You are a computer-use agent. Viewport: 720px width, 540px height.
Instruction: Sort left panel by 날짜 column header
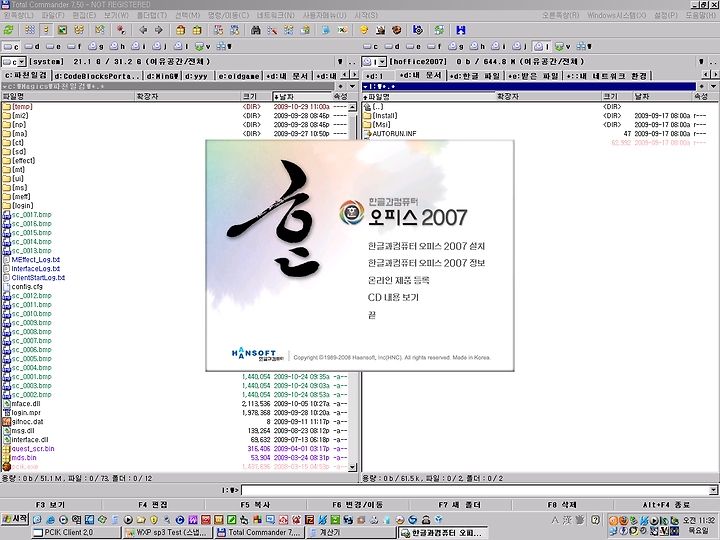tap(302, 96)
